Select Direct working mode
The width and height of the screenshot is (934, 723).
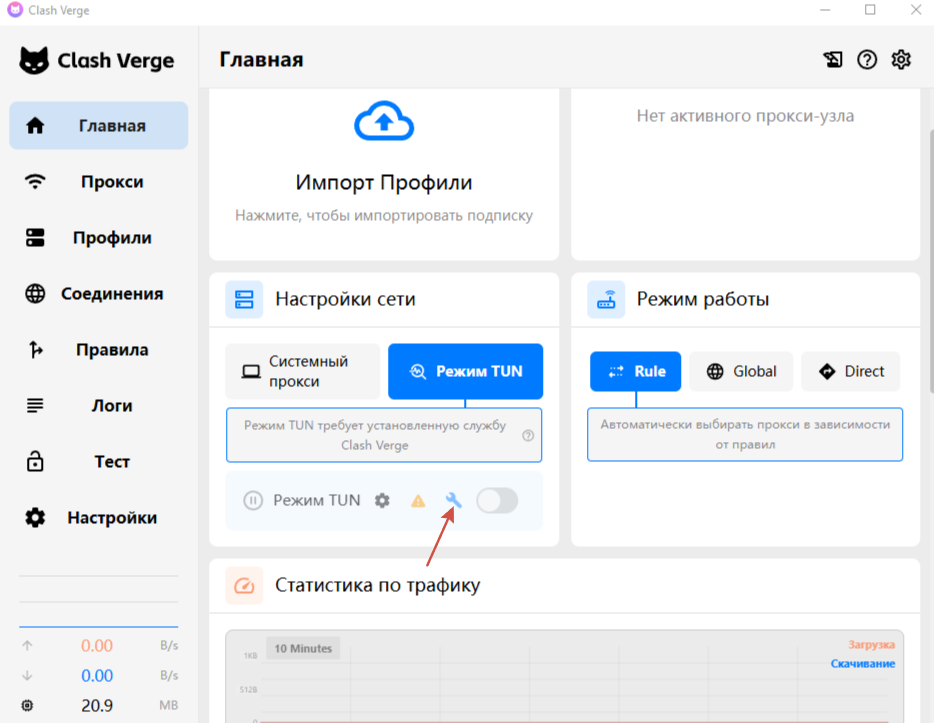pos(851,371)
